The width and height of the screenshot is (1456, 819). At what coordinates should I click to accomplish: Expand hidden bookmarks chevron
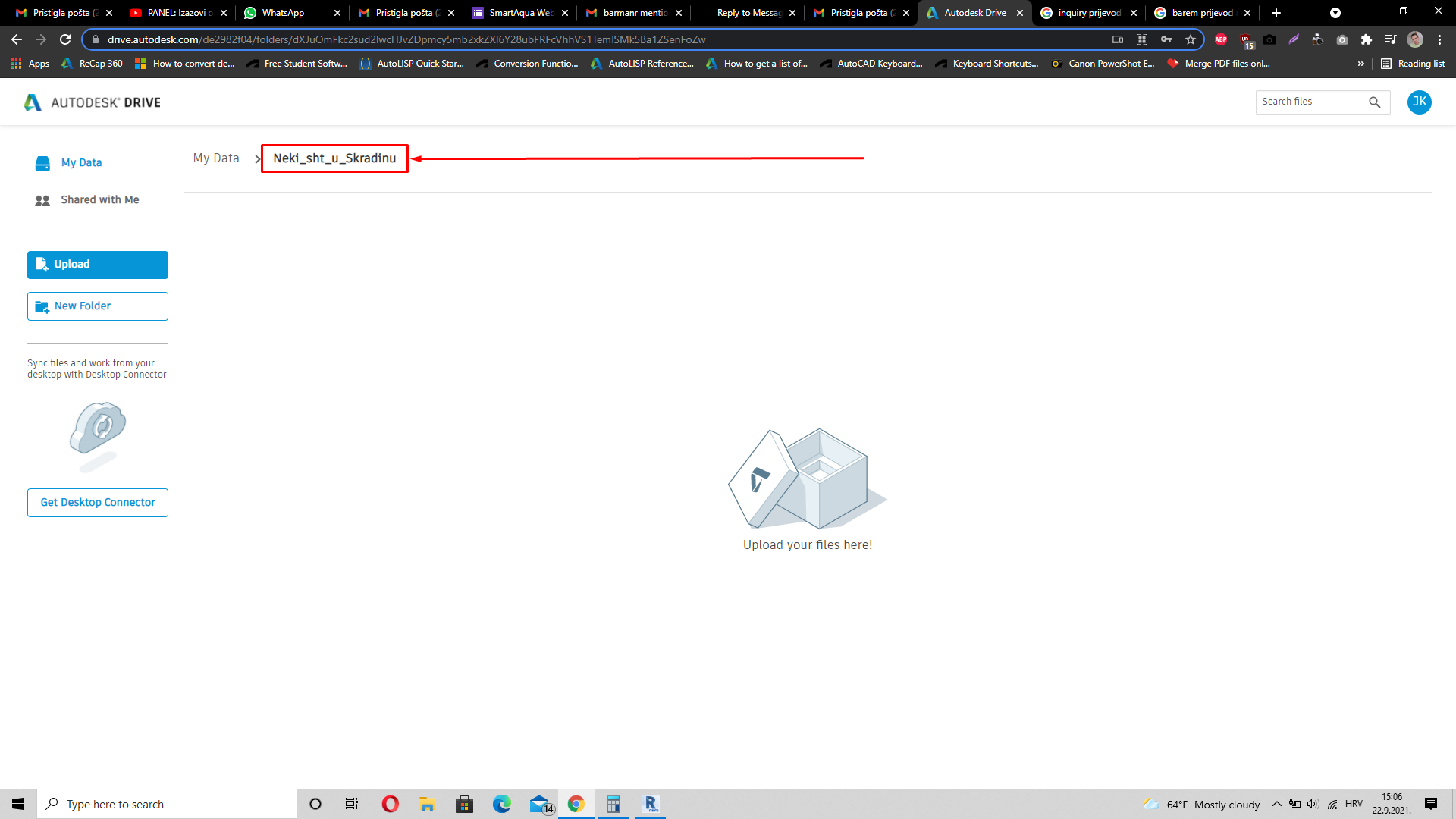tap(1361, 64)
